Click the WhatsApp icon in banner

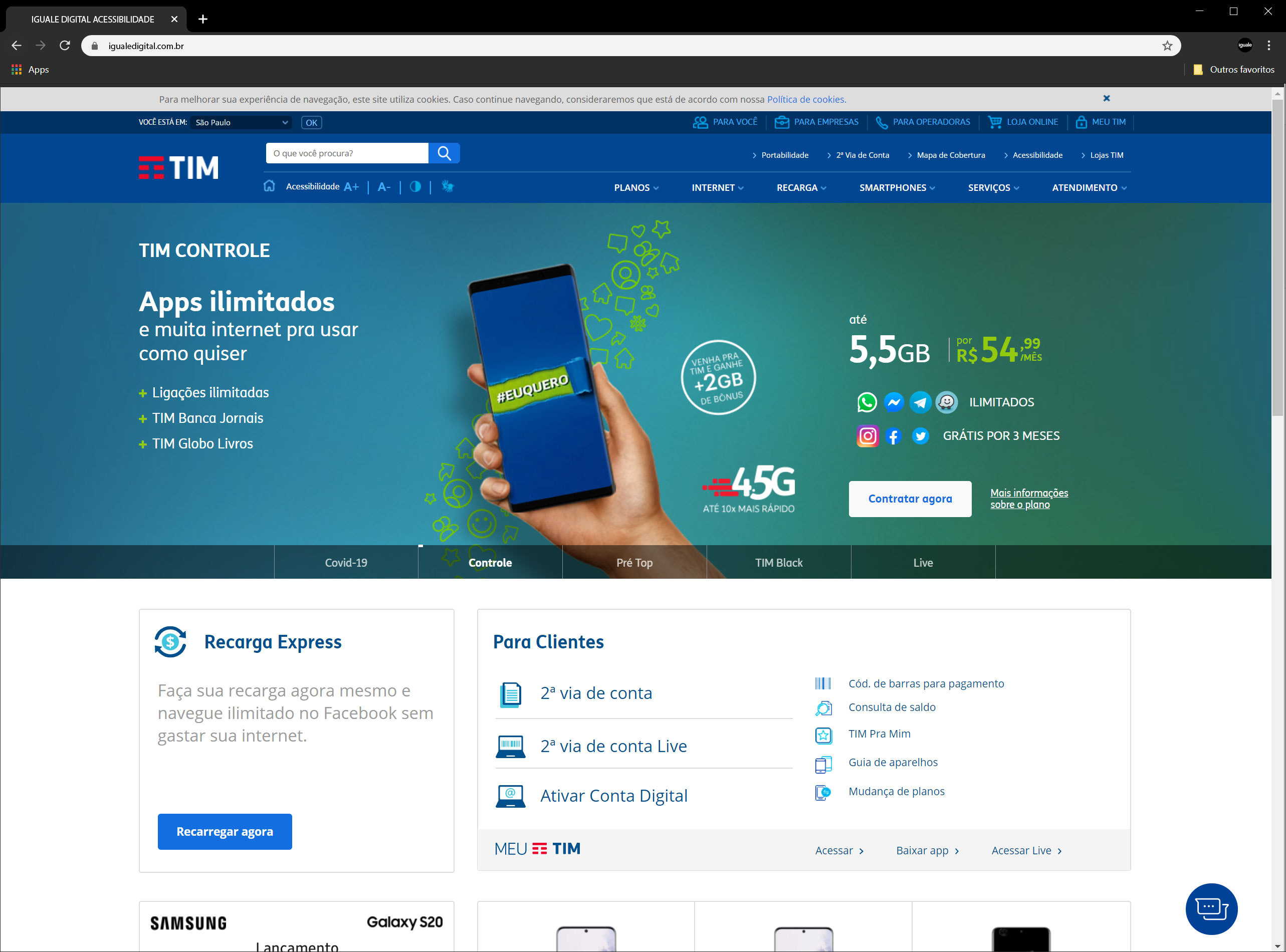click(867, 402)
